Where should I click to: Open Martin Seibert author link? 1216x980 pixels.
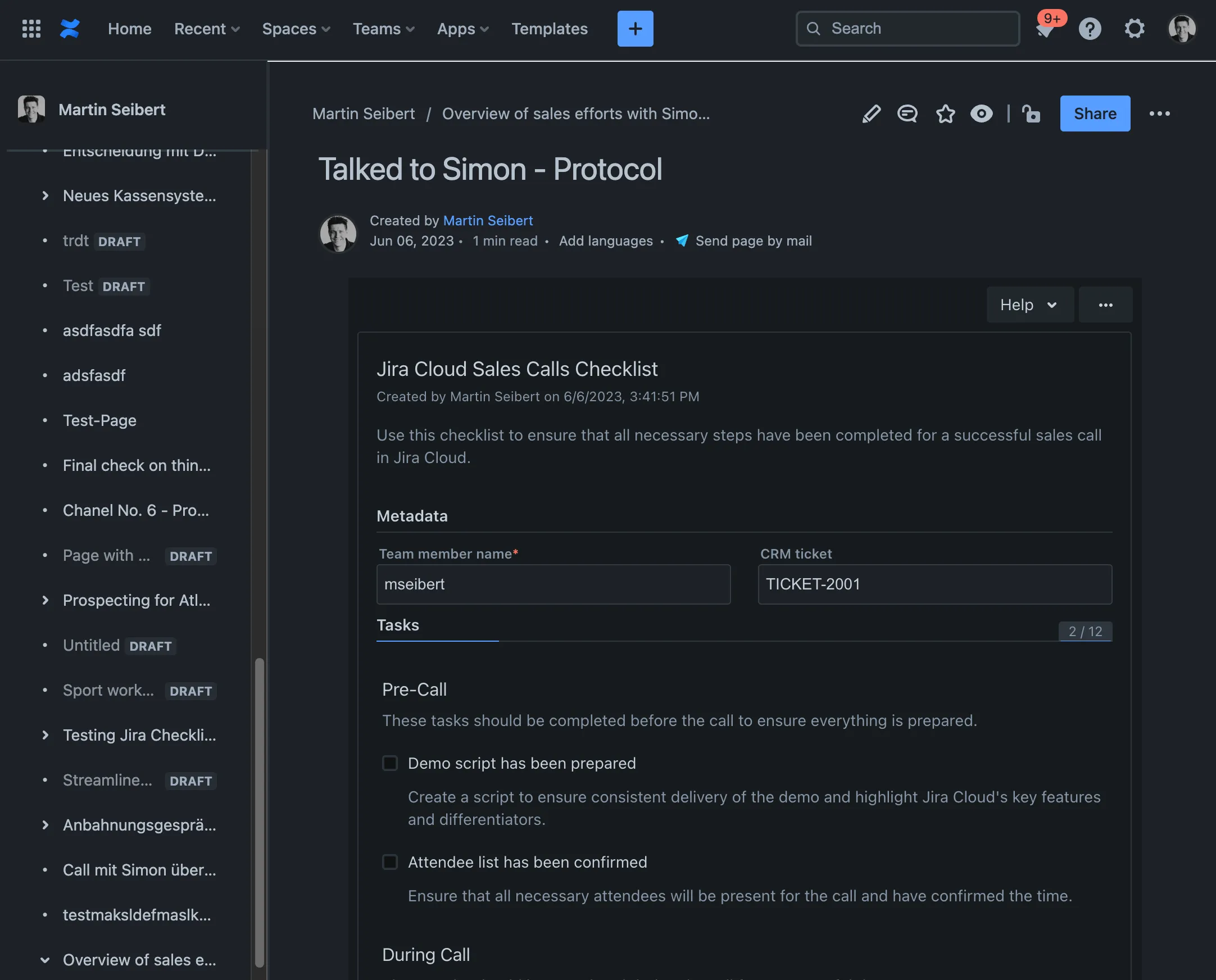tap(488, 220)
